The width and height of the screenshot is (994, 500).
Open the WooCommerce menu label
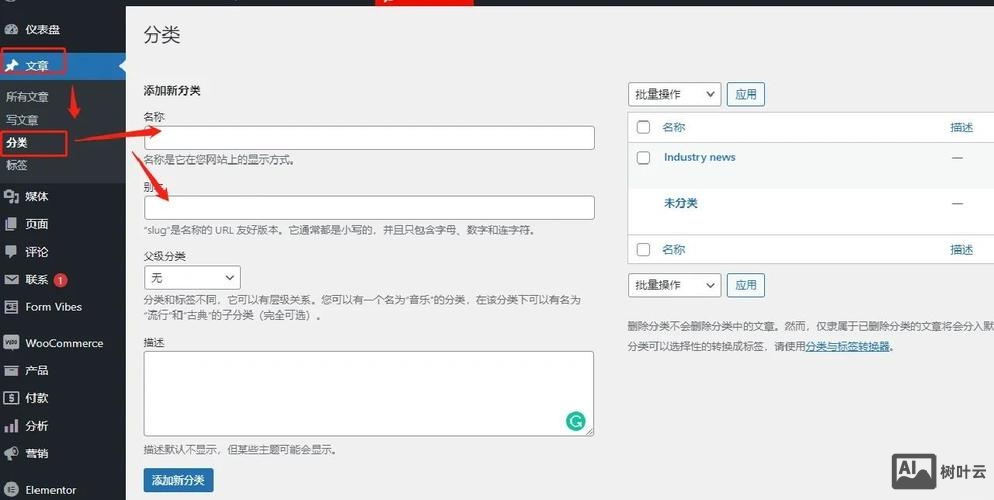(64, 343)
